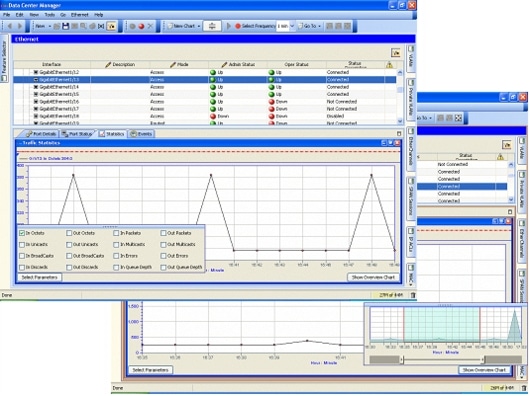This screenshot has width=530, height=396.
Task: Switch to the Events tab
Action: 141,134
